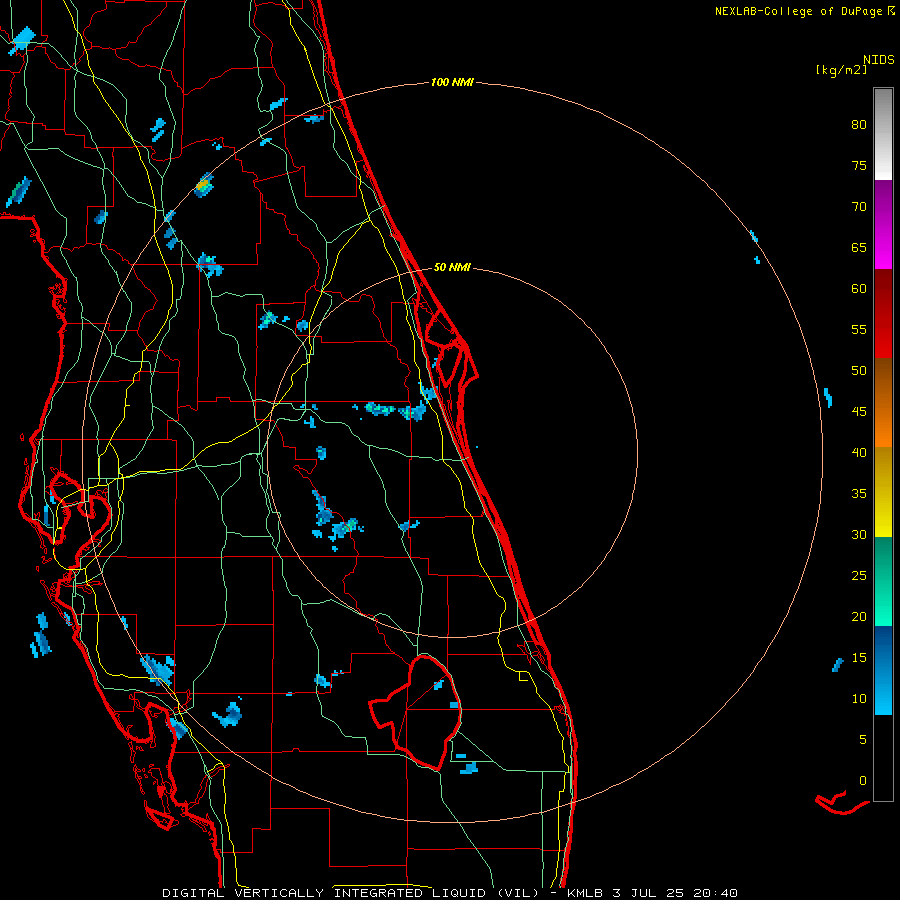Pick the green segment of color bar

pos(883,581)
